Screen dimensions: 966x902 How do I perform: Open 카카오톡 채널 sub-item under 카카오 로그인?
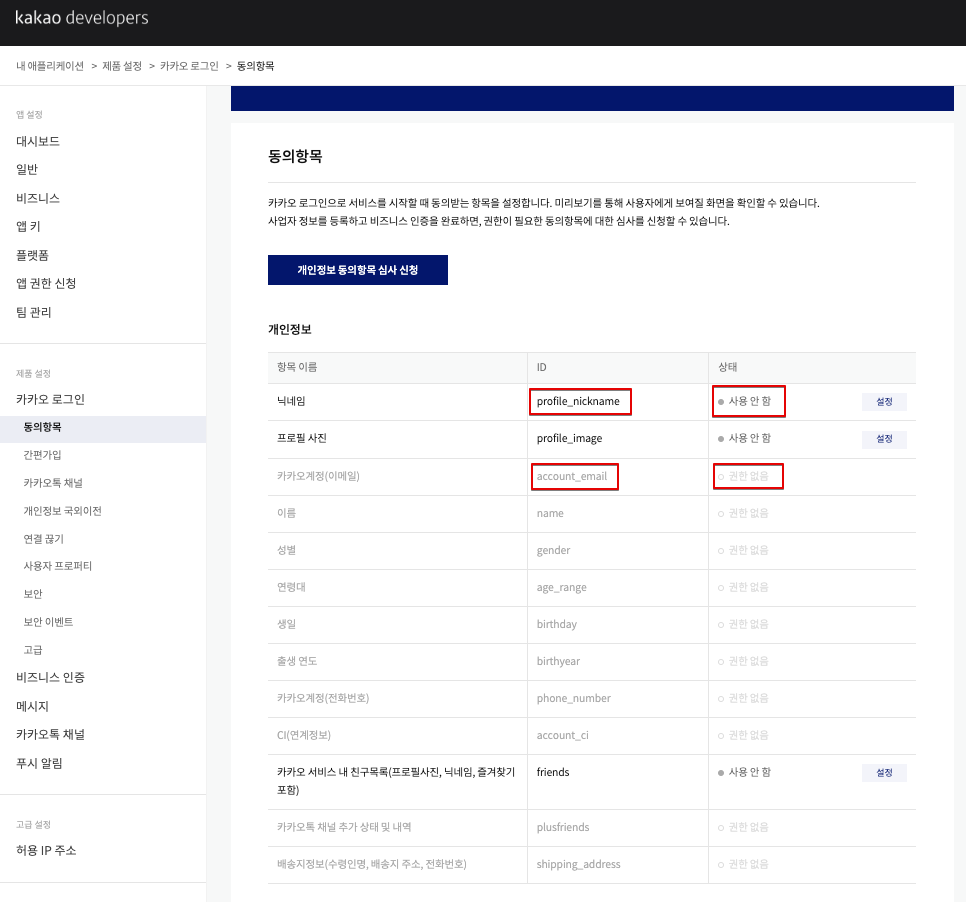pos(53,483)
